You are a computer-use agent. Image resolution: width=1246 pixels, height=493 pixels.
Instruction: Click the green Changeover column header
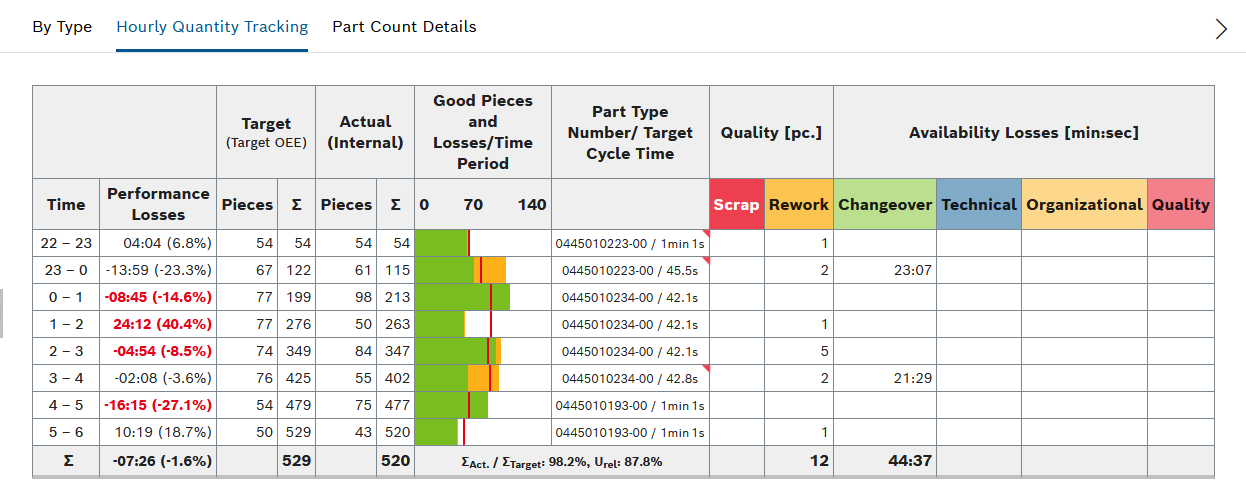click(x=885, y=204)
